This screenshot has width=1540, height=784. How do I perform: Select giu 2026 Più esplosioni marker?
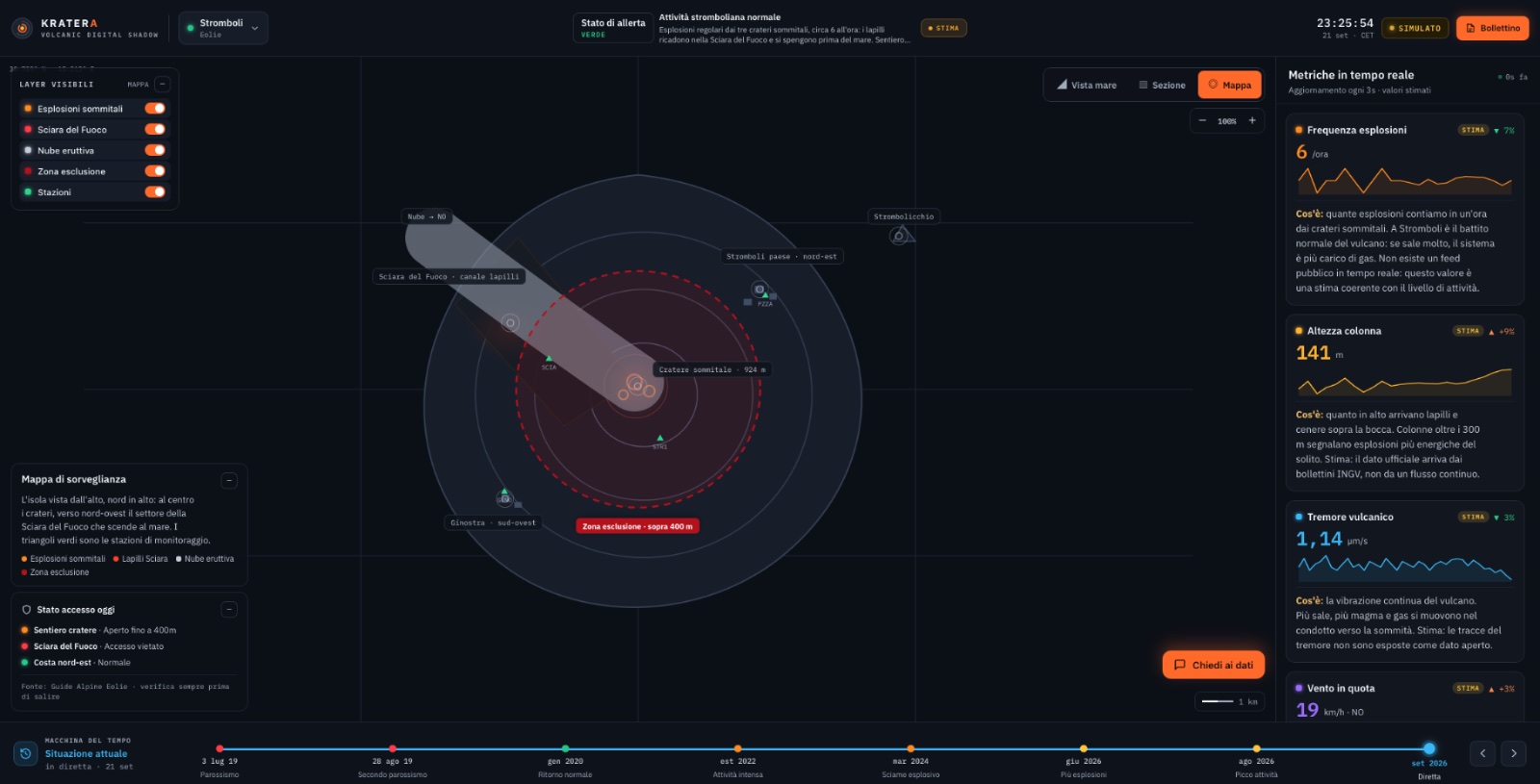pos(1084,748)
